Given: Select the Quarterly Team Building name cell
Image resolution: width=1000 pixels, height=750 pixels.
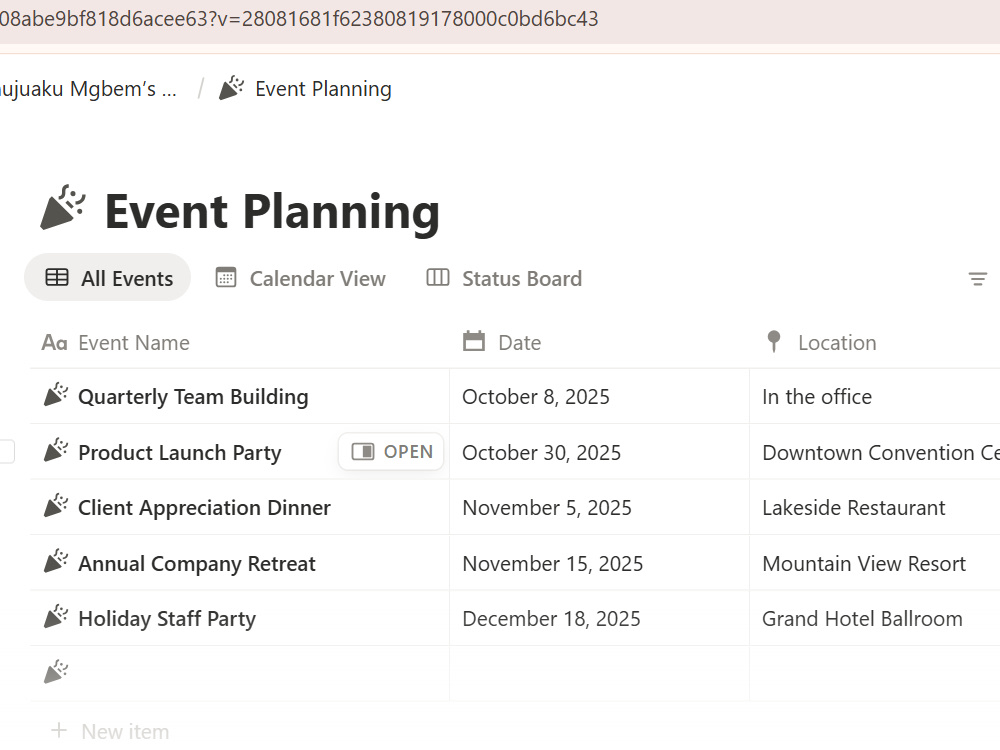Looking at the screenshot, I should point(239,396).
